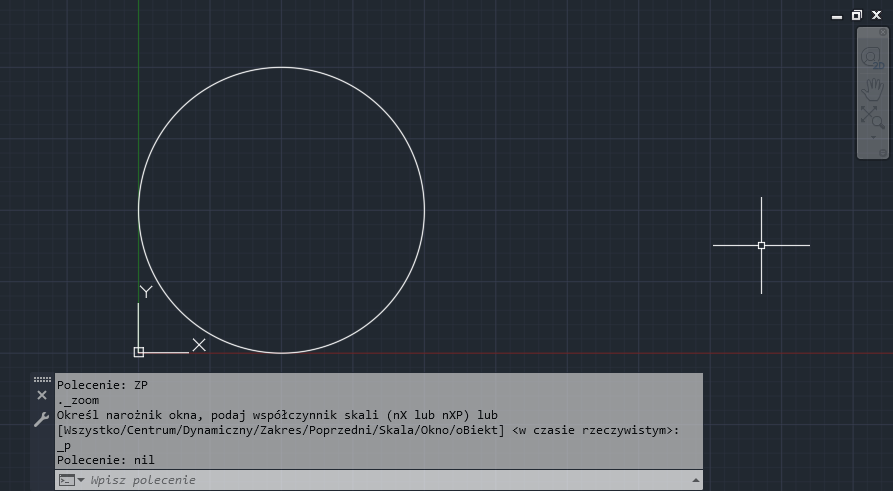The width and height of the screenshot is (893, 491).
Task: Click the '[Wszystko/Centrum/Dynamiczny...' options line
Action: point(368,430)
